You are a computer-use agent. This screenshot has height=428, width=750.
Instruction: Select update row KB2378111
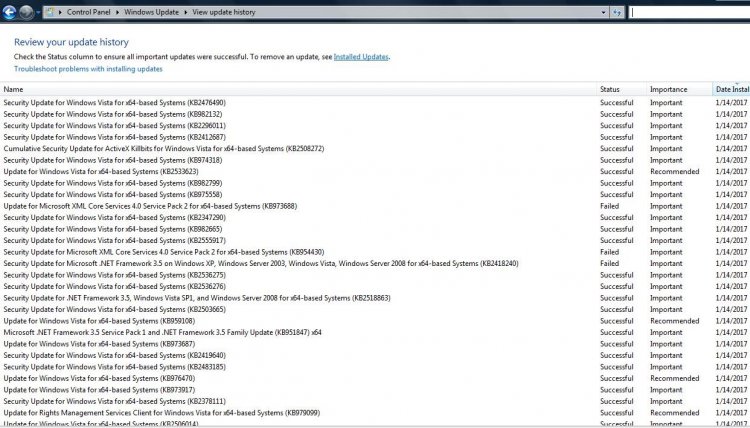pos(375,401)
